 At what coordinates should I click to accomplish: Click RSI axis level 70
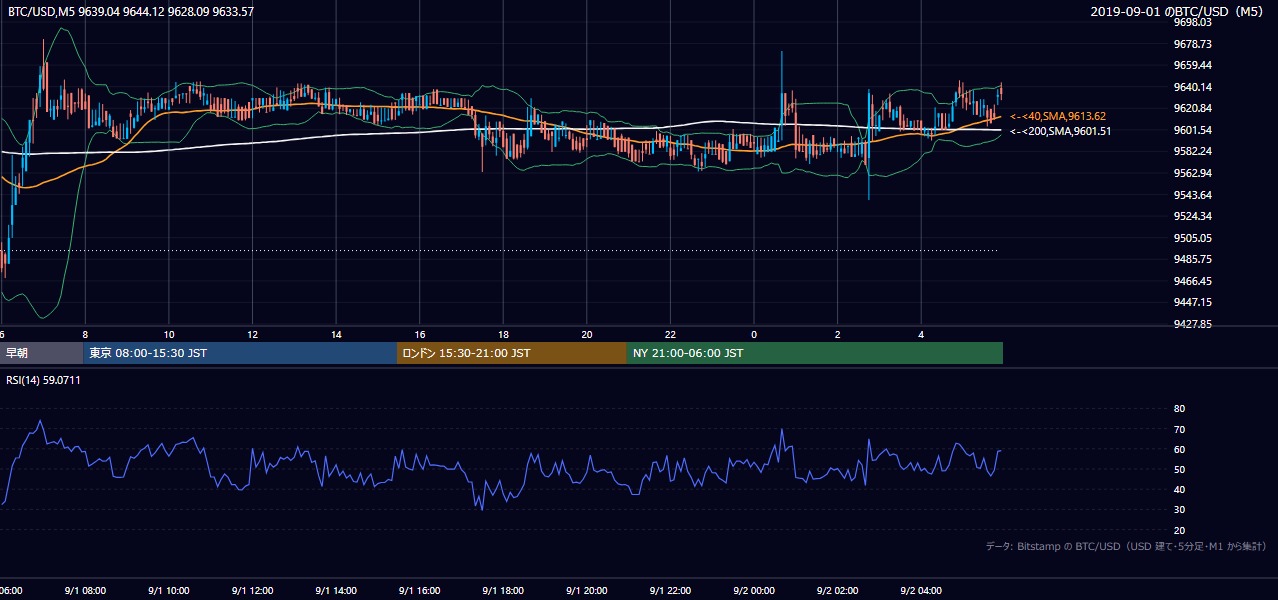pyautogui.click(x=1179, y=430)
